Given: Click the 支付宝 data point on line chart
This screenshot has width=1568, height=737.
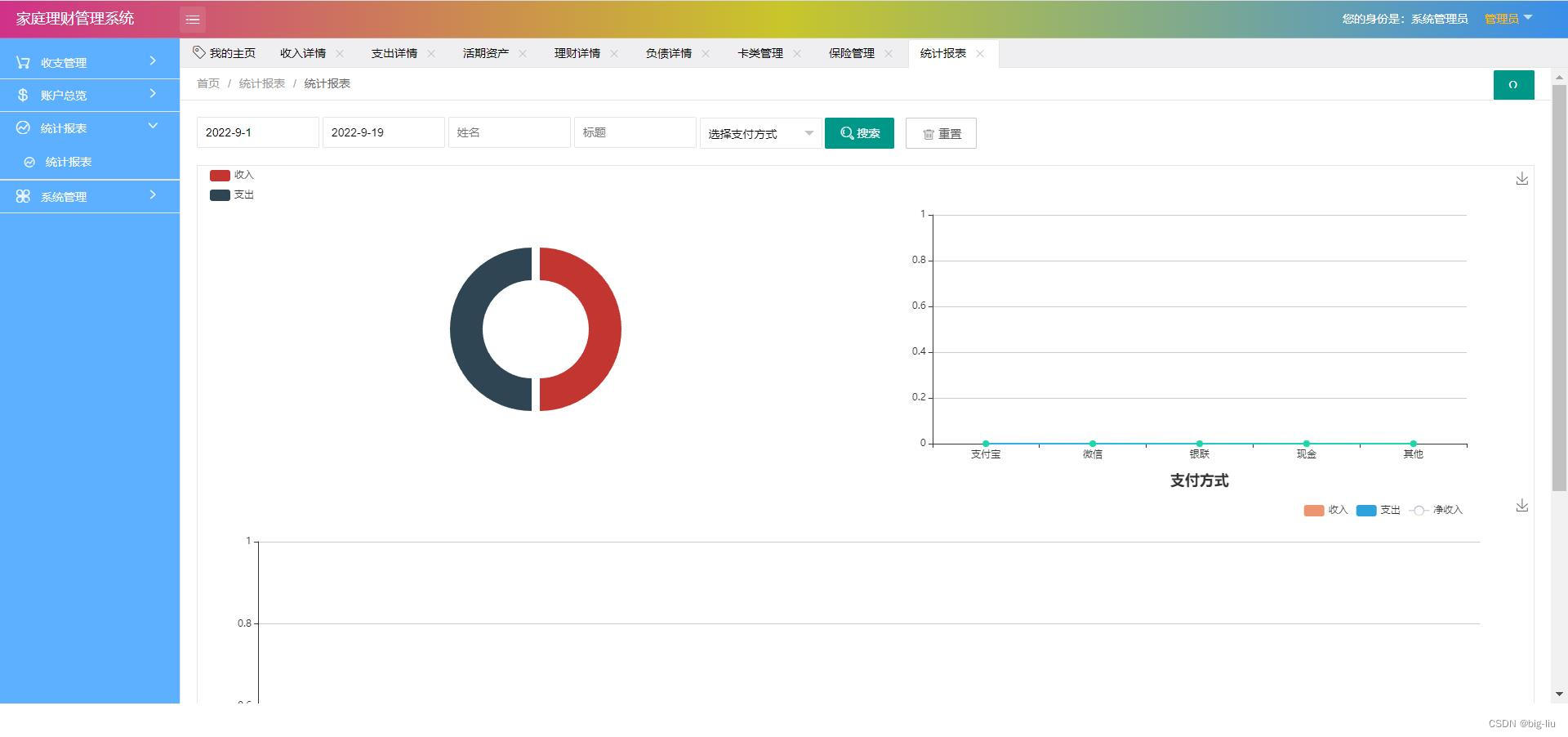Looking at the screenshot, I should (986, 444).
